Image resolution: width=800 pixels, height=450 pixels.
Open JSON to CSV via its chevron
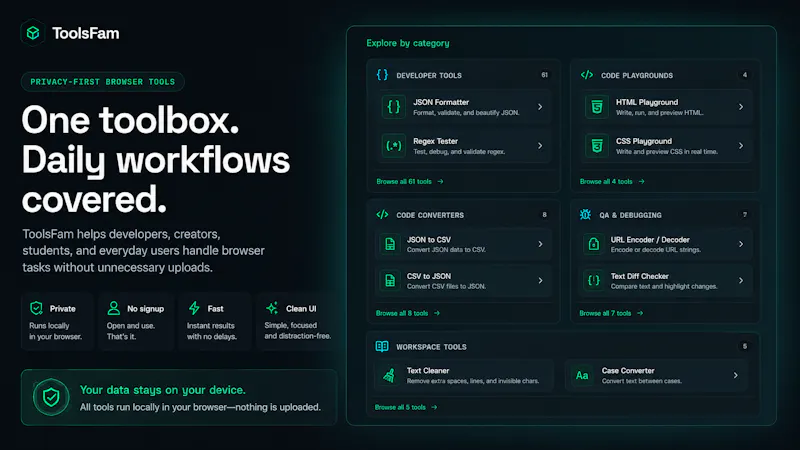(540, 244)
